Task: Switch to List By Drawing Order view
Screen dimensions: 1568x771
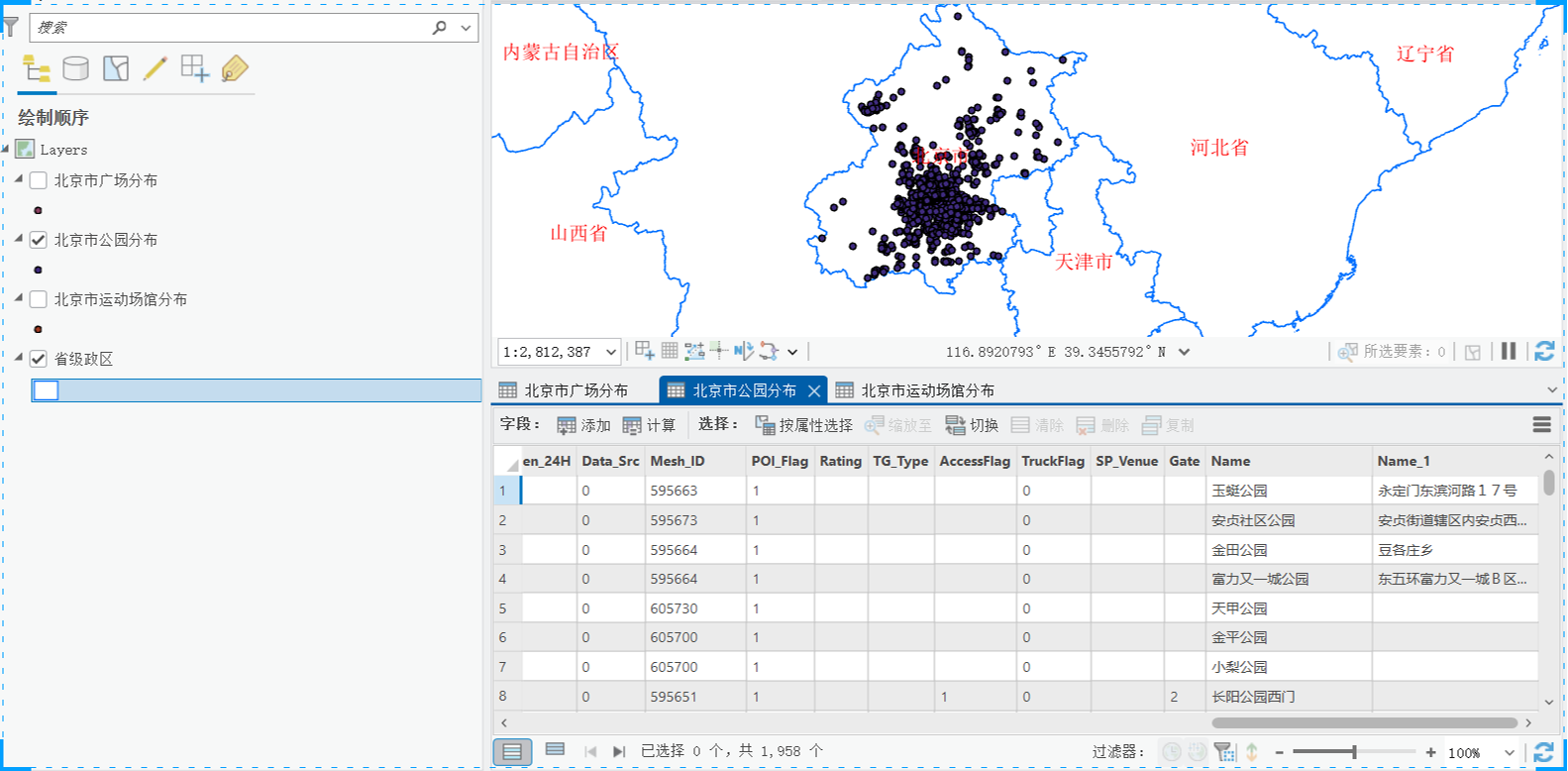Action: pyautogui.click(x=37, y=68)
